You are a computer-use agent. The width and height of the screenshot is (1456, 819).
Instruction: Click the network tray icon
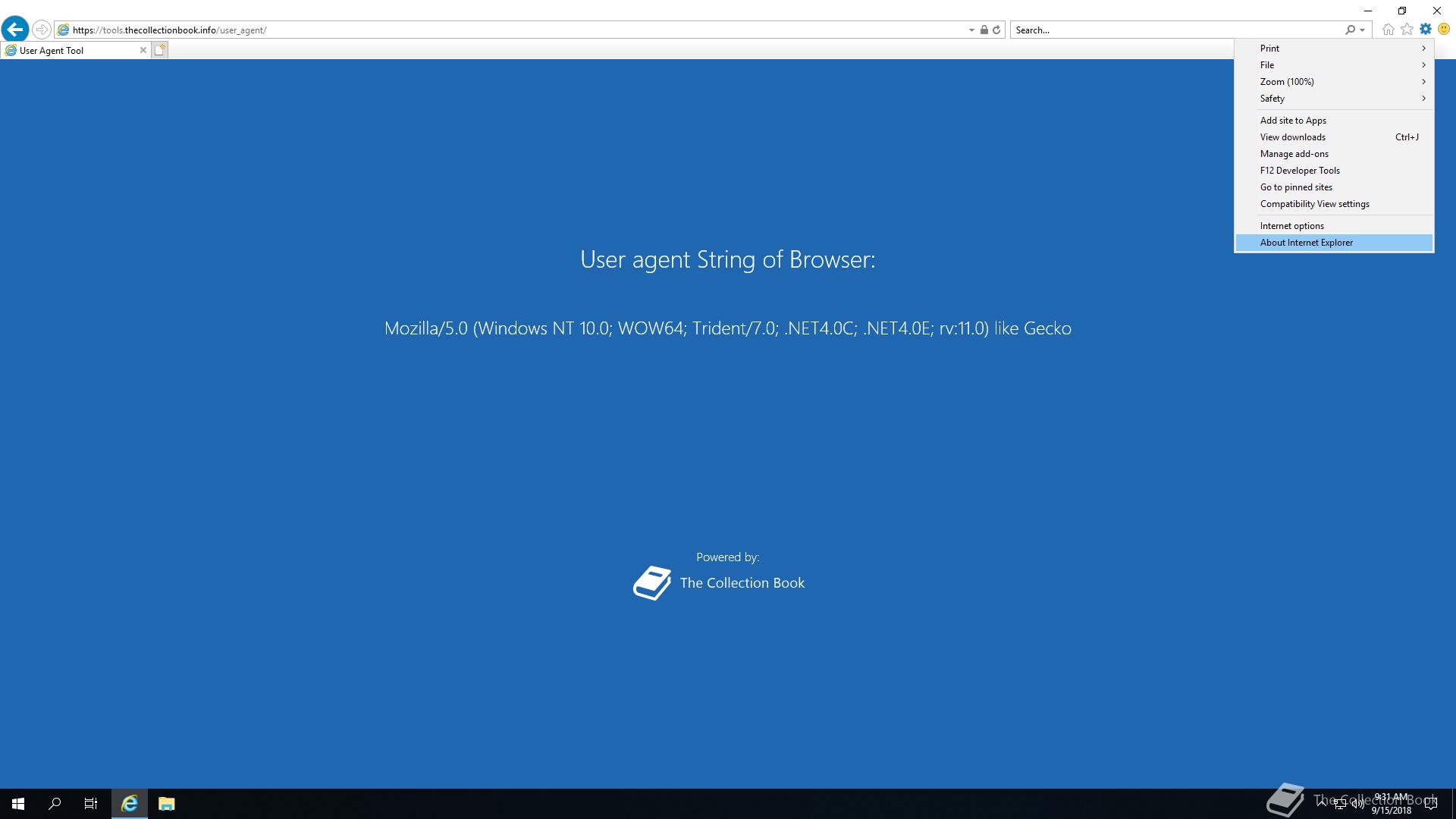pyautogui.click(x=1340, y=804)
